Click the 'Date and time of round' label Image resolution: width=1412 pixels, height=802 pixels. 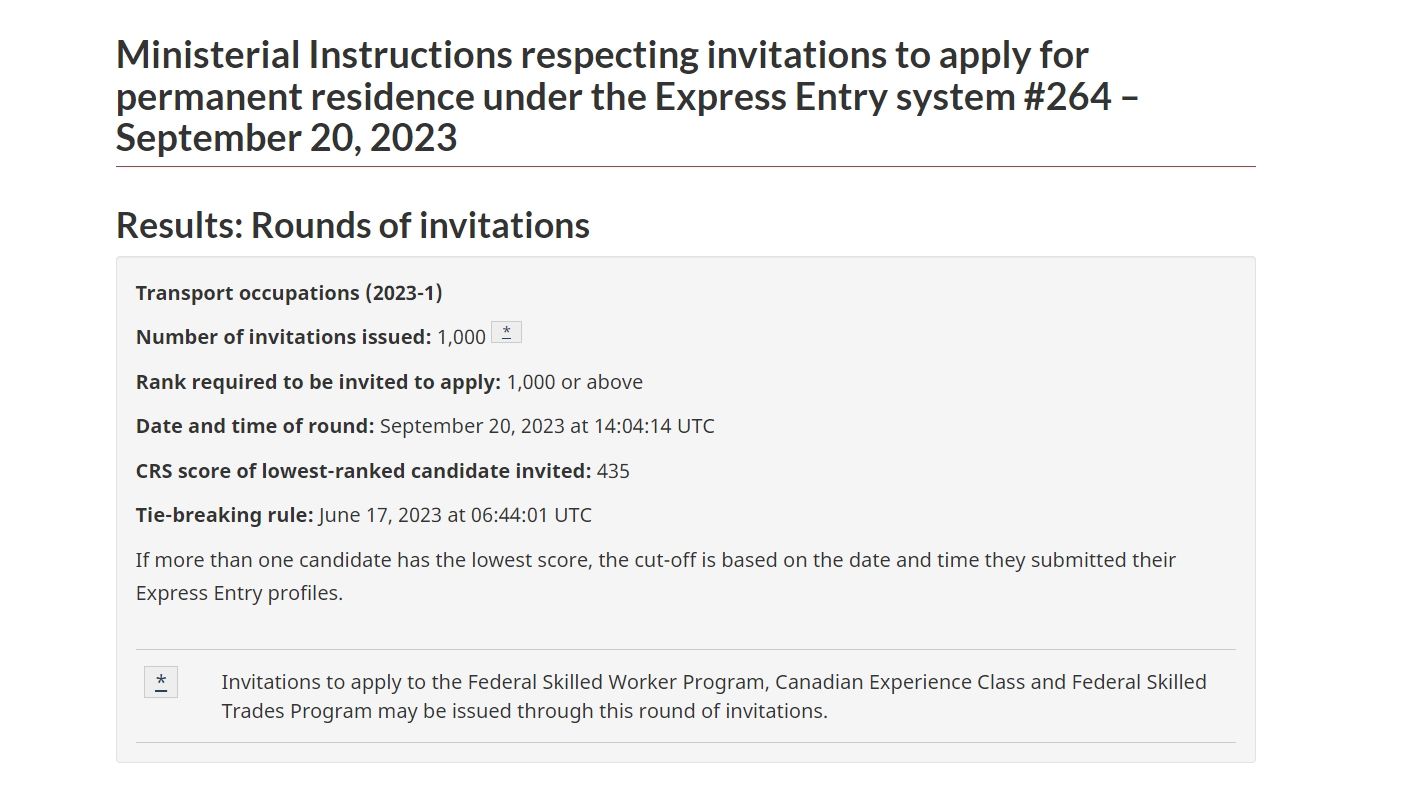(255, 426)
